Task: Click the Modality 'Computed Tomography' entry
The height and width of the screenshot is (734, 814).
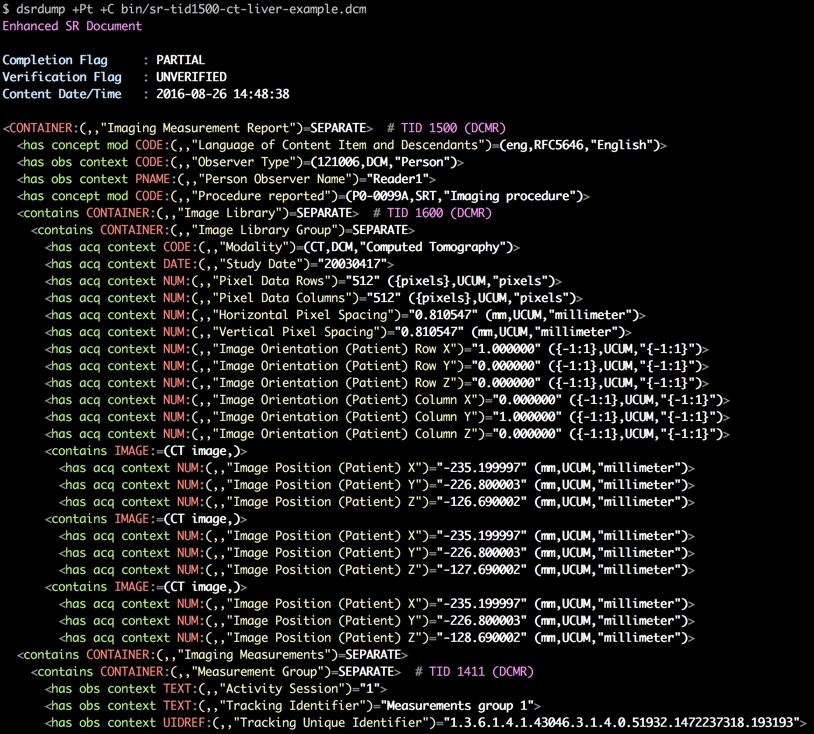Action: coord(445,247)
